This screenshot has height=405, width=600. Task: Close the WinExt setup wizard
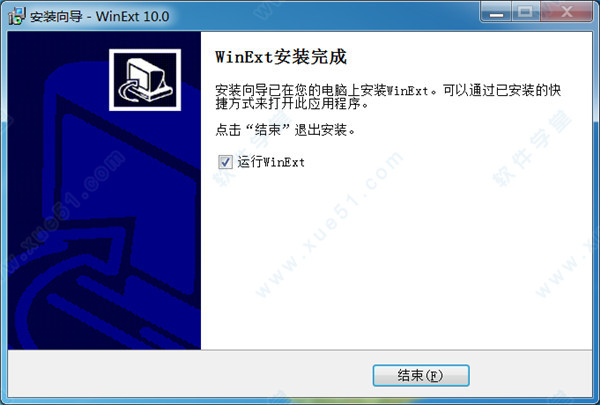coord(567,12)
